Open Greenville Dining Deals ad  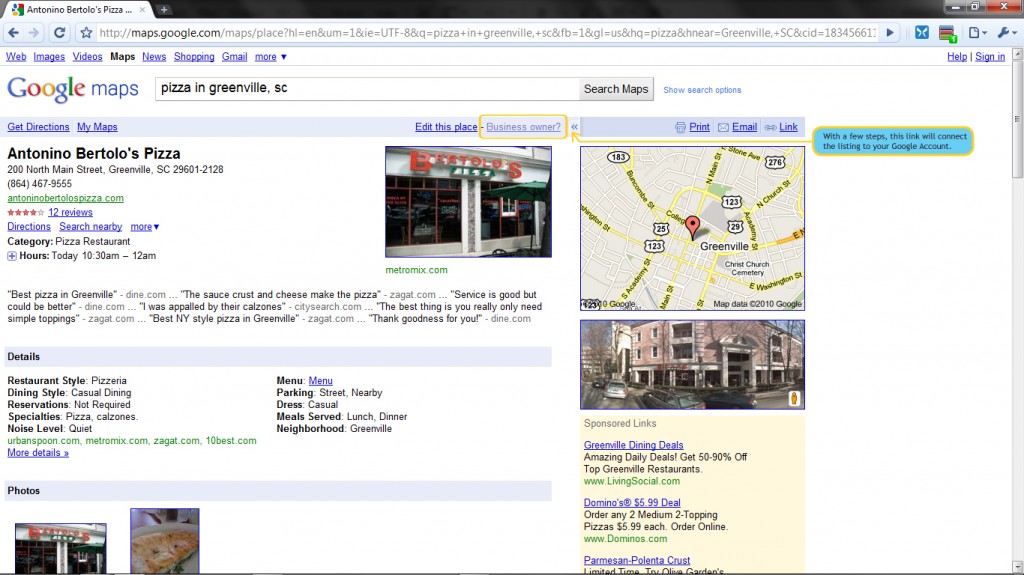pyautogui.click(x=633, y=445)
